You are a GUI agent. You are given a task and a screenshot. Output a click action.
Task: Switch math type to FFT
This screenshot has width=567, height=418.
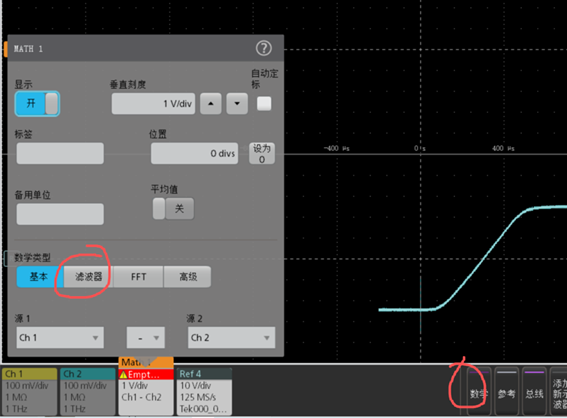pos(138,277)
